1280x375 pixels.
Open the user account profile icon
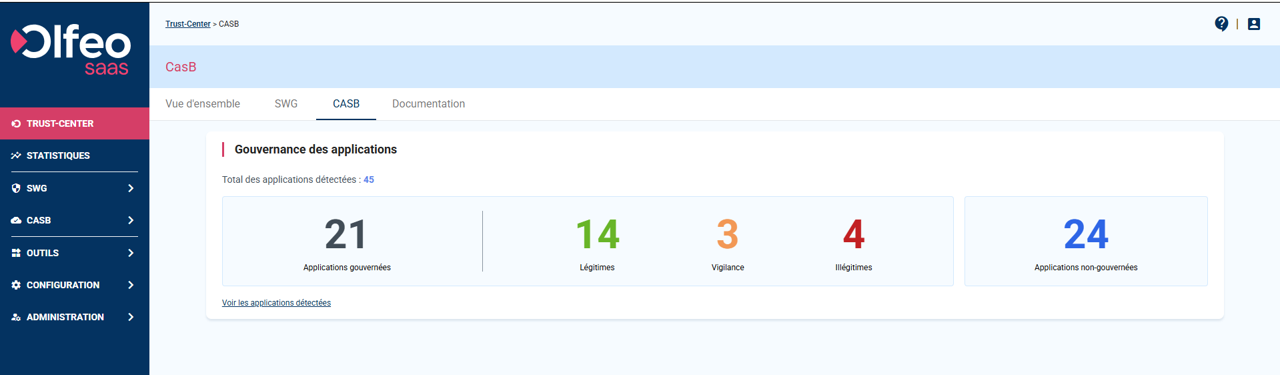coord(1254,24)
